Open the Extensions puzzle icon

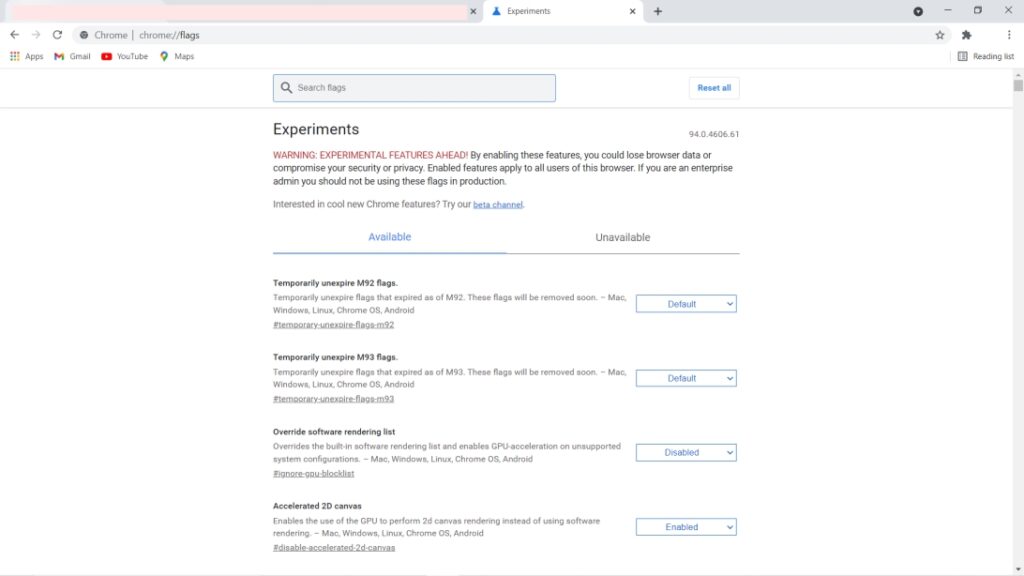coord(967,35)
